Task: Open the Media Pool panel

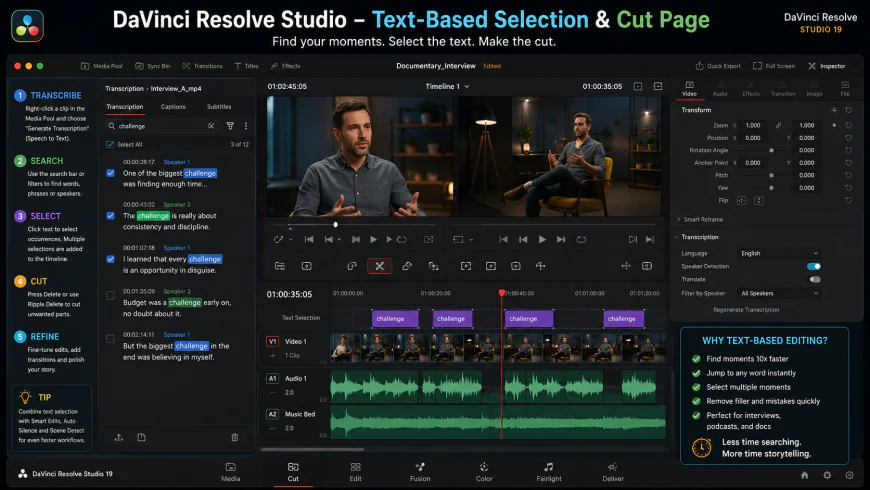Action: coord(102,66)
